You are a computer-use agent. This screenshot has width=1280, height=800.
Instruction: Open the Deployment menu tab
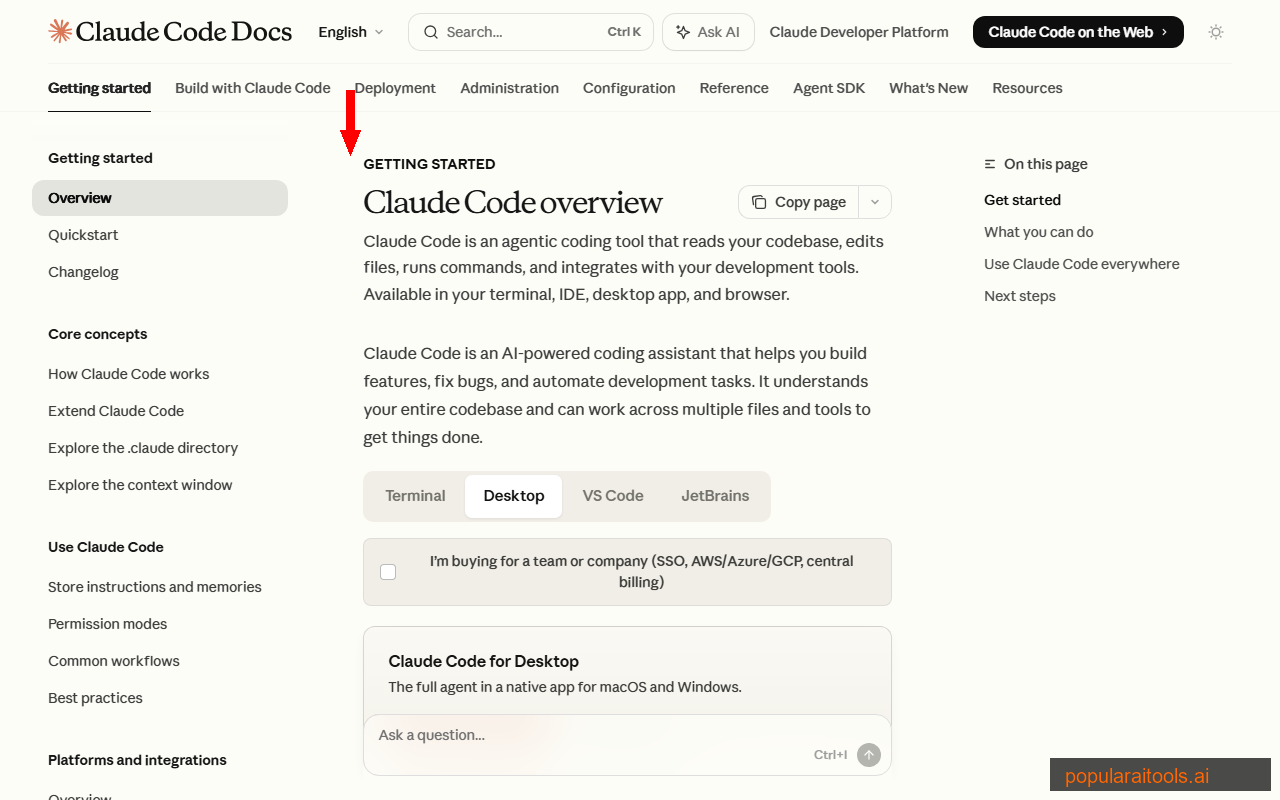(395, 88)
